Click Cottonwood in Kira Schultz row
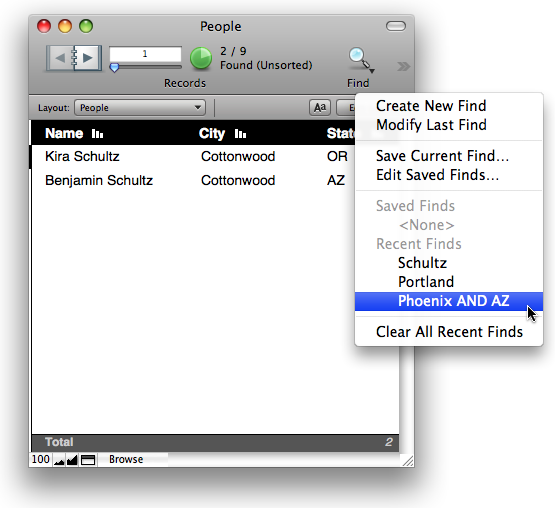This screenshot has width=555, height=508. pyautogui.click(x=238, y=156)
